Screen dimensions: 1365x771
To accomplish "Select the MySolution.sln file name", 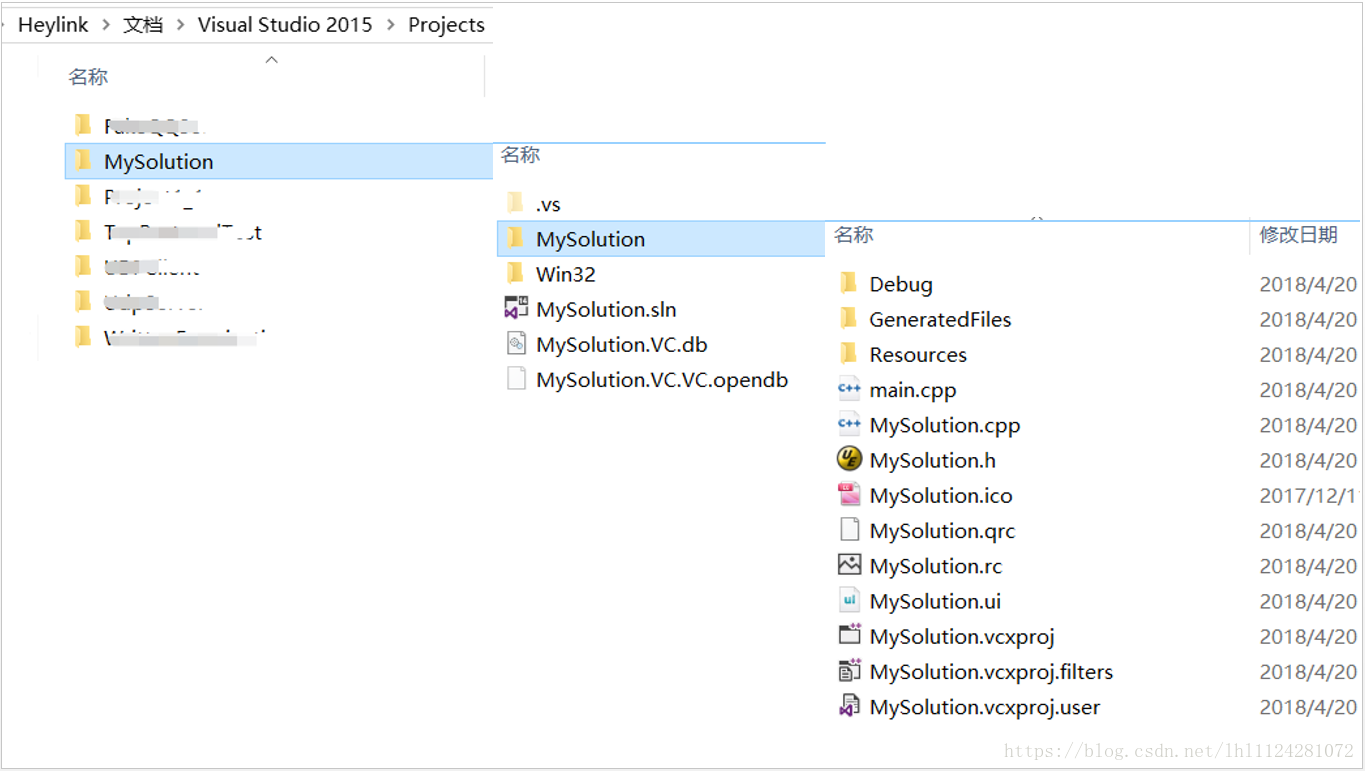I will tap(606, 309).
